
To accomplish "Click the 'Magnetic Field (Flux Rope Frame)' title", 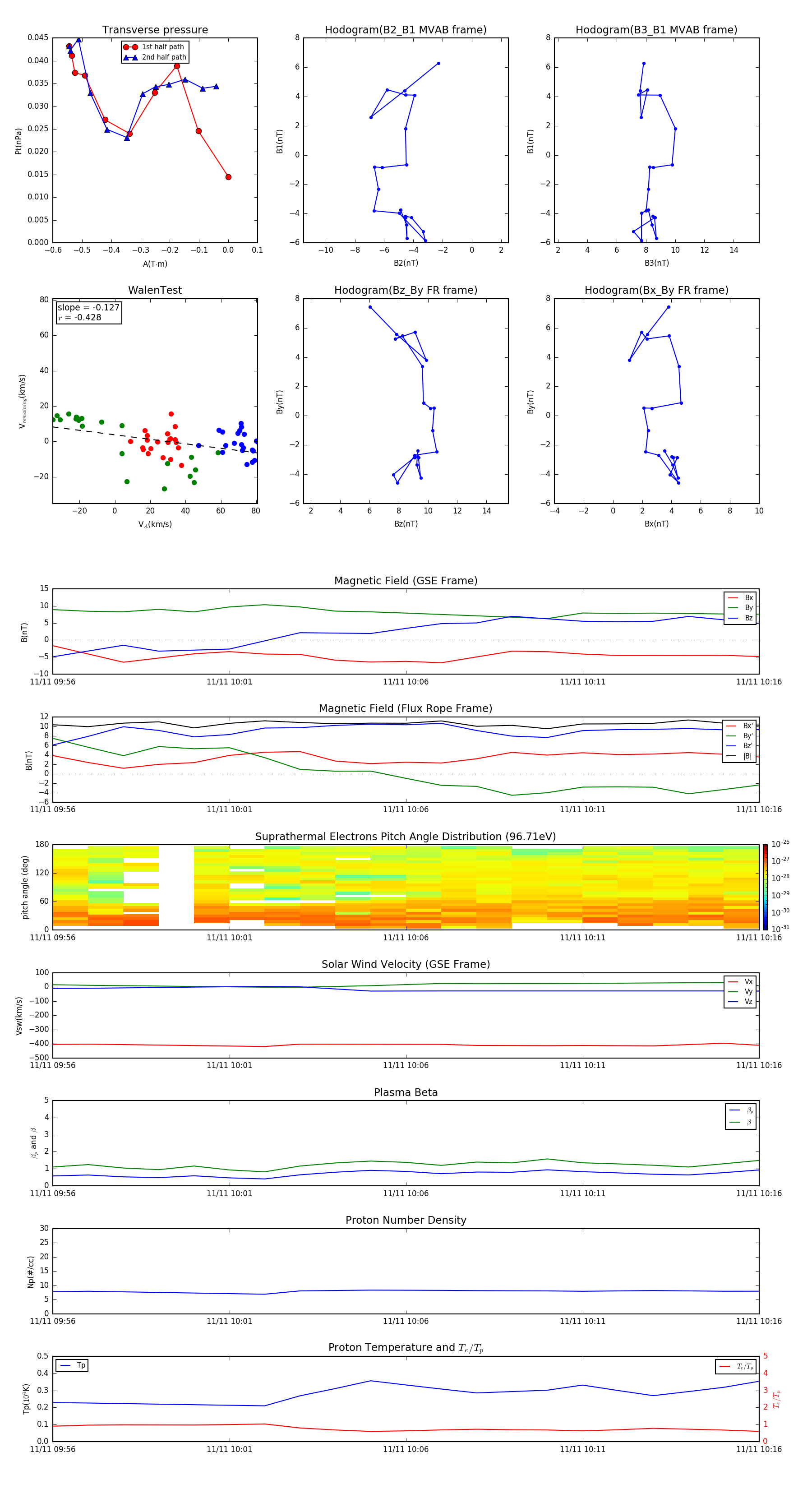I will pyautogui.click(x=406, y=709).
